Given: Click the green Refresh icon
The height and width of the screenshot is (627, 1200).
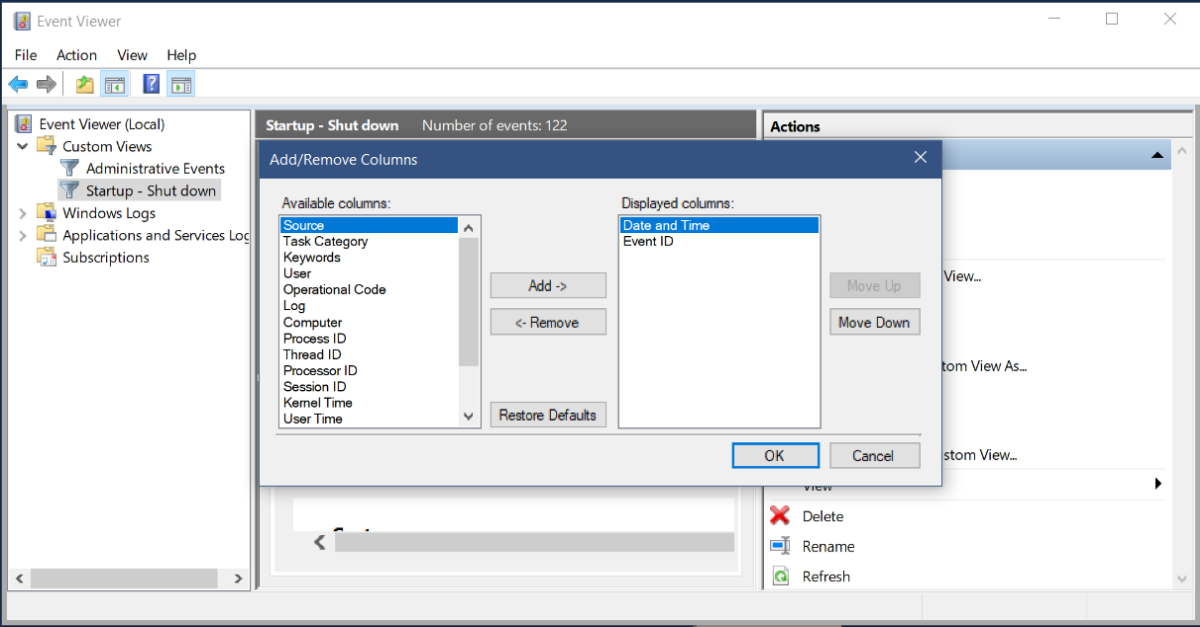Looking at the screenshot, I should [x=780, y=577].
